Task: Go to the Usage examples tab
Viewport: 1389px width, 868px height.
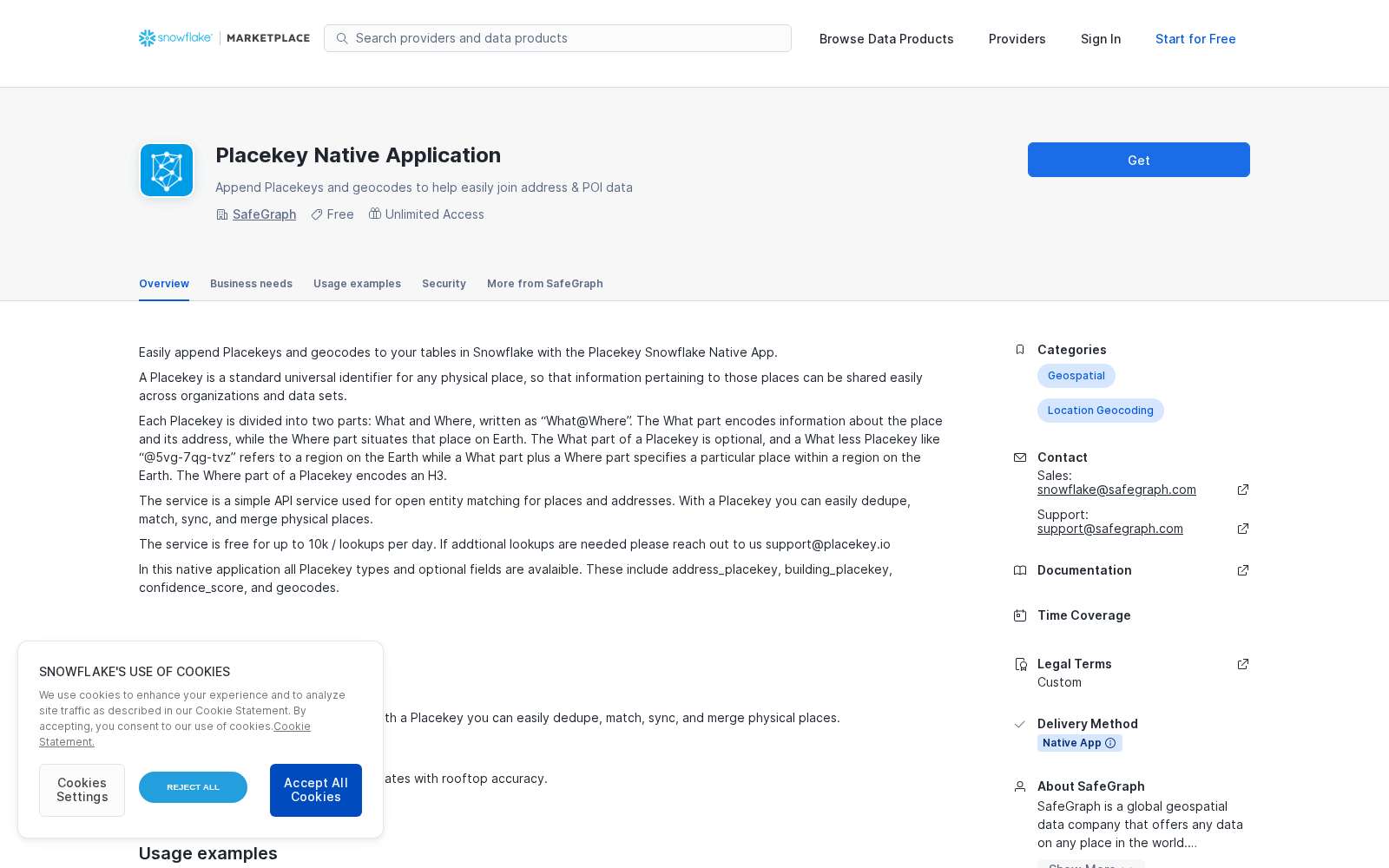Action: (357, 284)
